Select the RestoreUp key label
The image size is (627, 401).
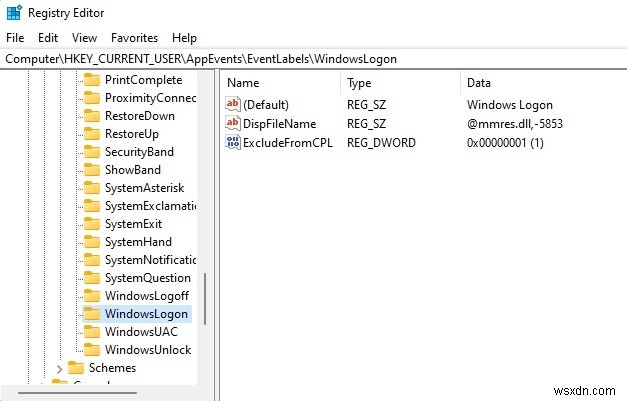[132, 134]
